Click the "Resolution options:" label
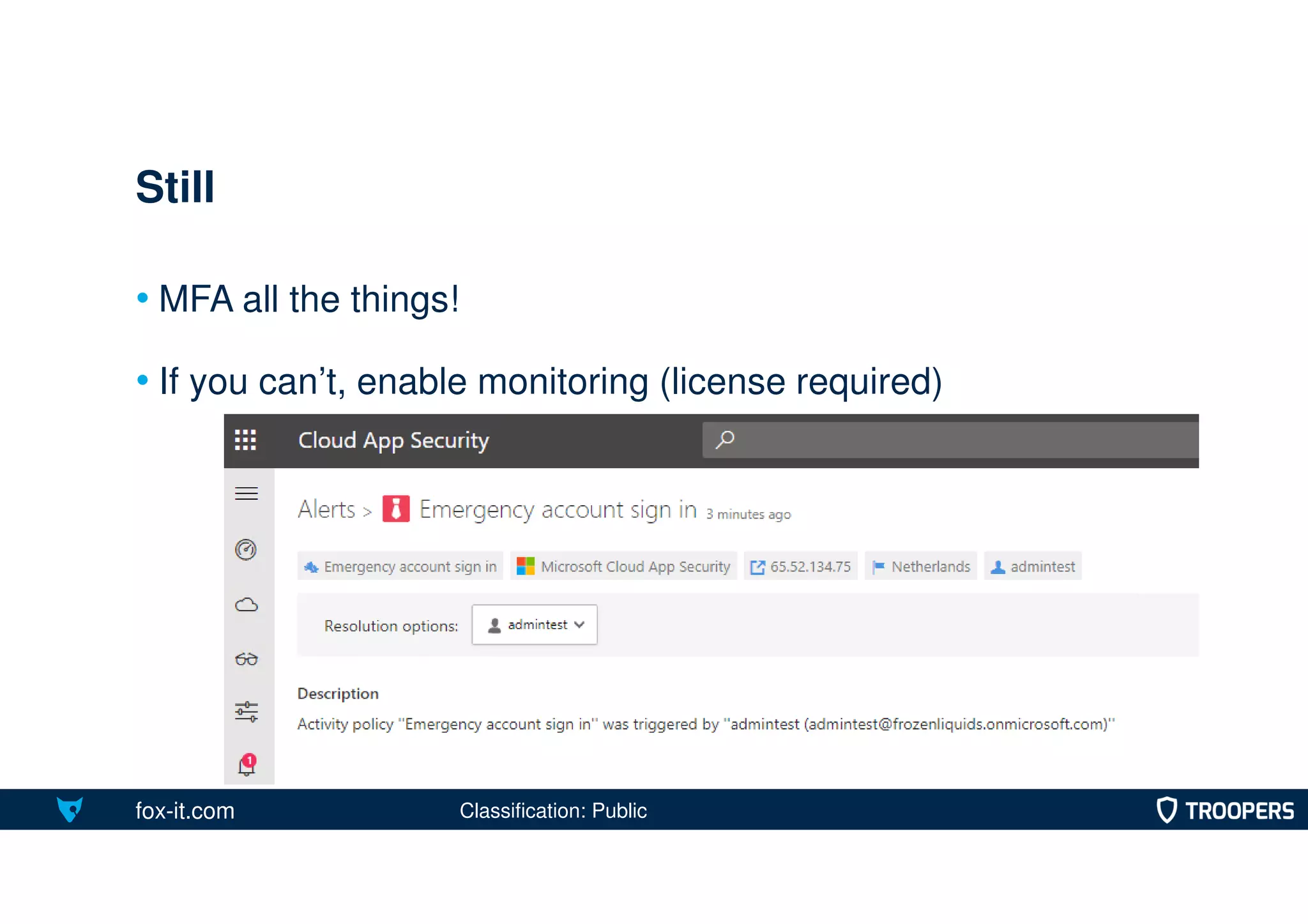Screen dimensions: 1308x924 [x=391, y=626]
